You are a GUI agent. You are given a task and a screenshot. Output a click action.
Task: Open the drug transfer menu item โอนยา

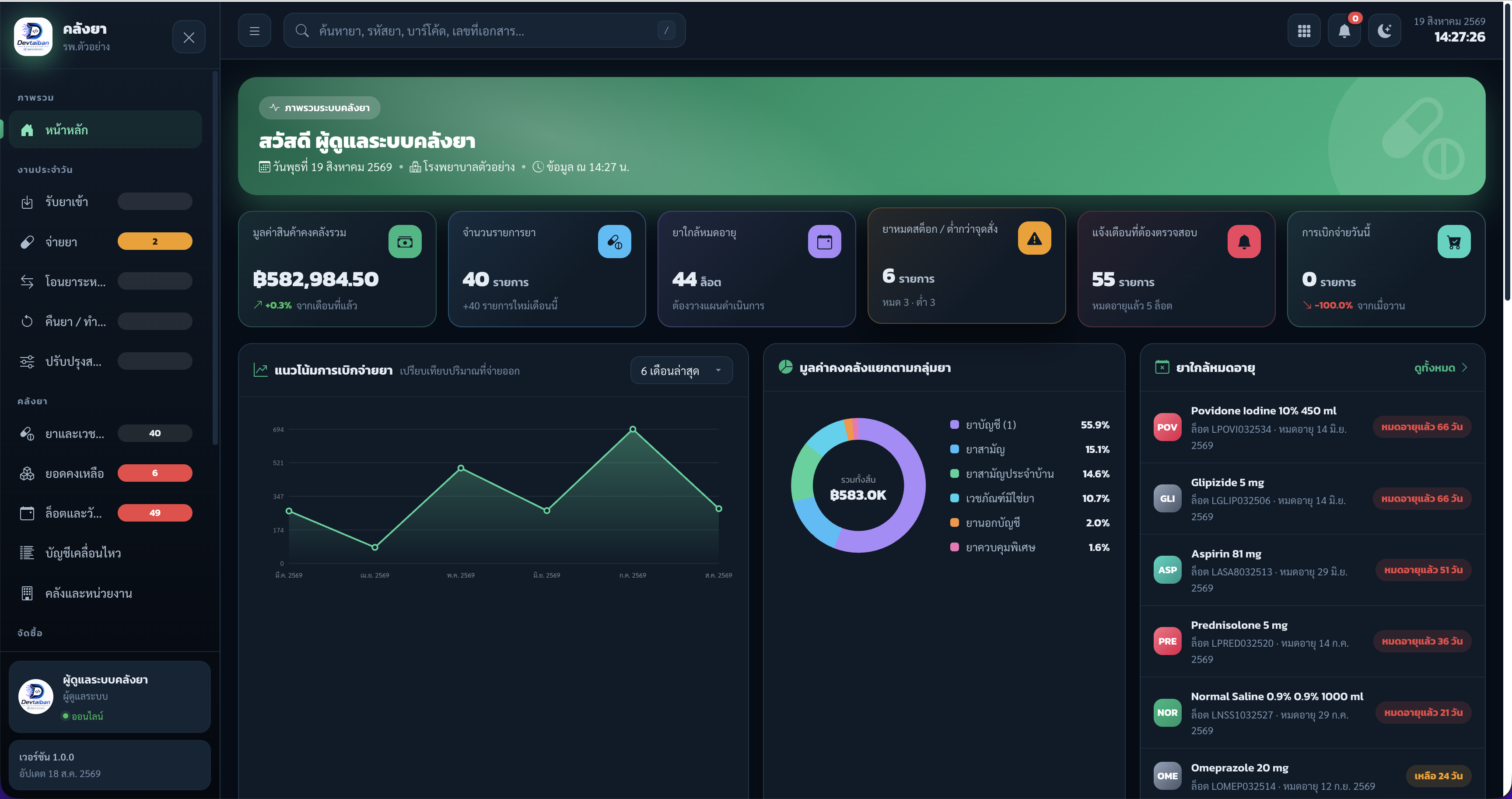[105, 281]
